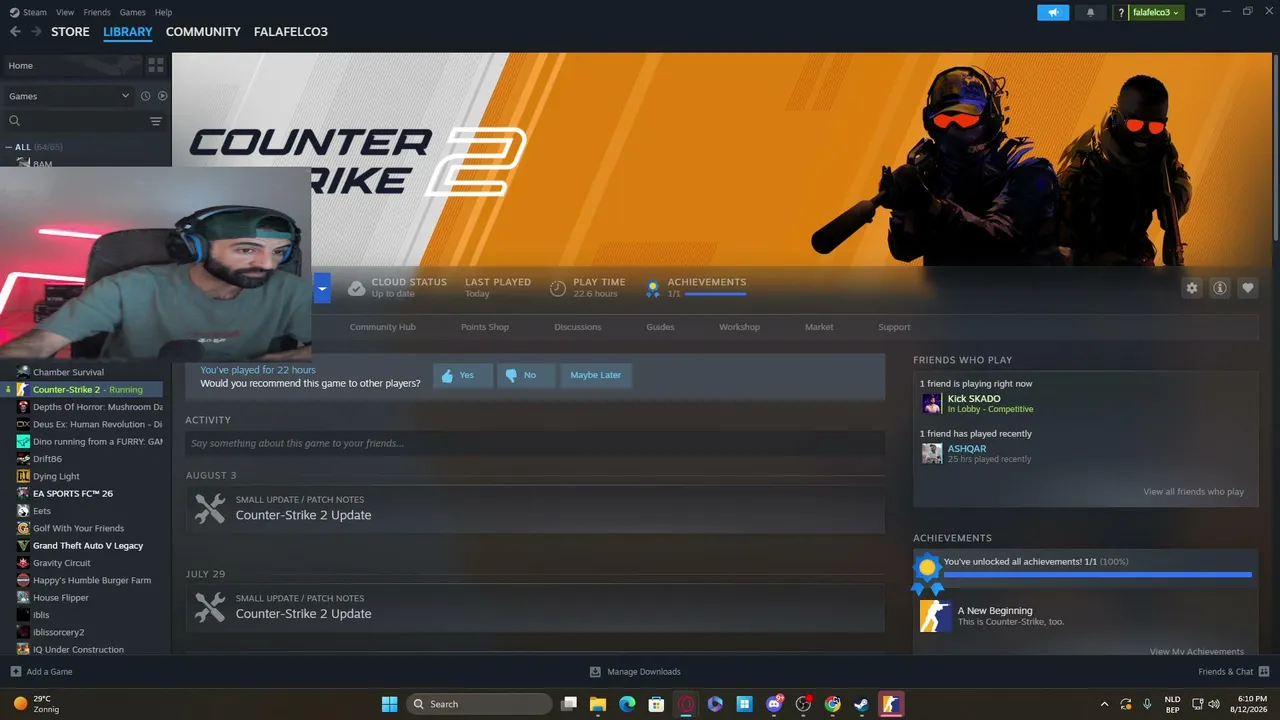Click the header achievements progress bar
The width and height of the screenshot is (1280, 720).
[715, 295]
